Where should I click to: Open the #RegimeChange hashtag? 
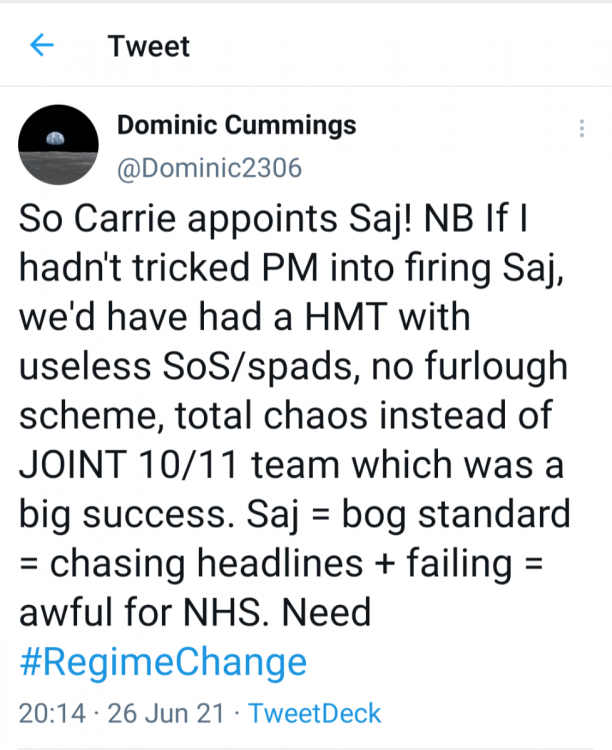coord(163,662)
